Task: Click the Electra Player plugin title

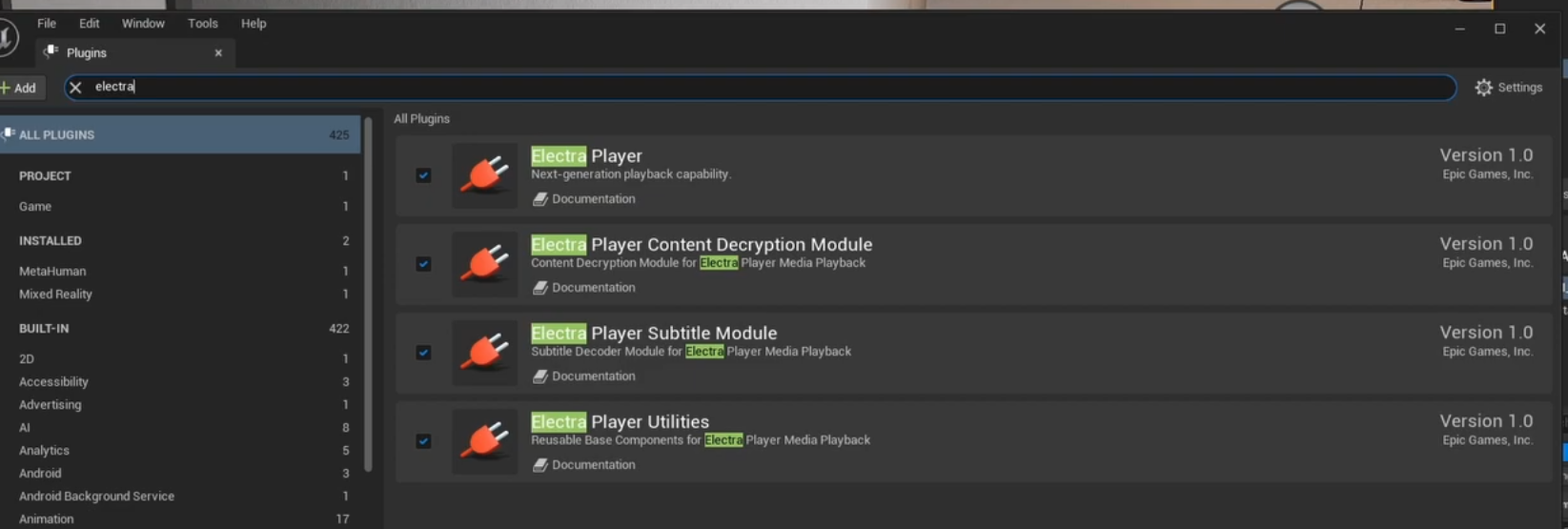Action: coord(586,155)
